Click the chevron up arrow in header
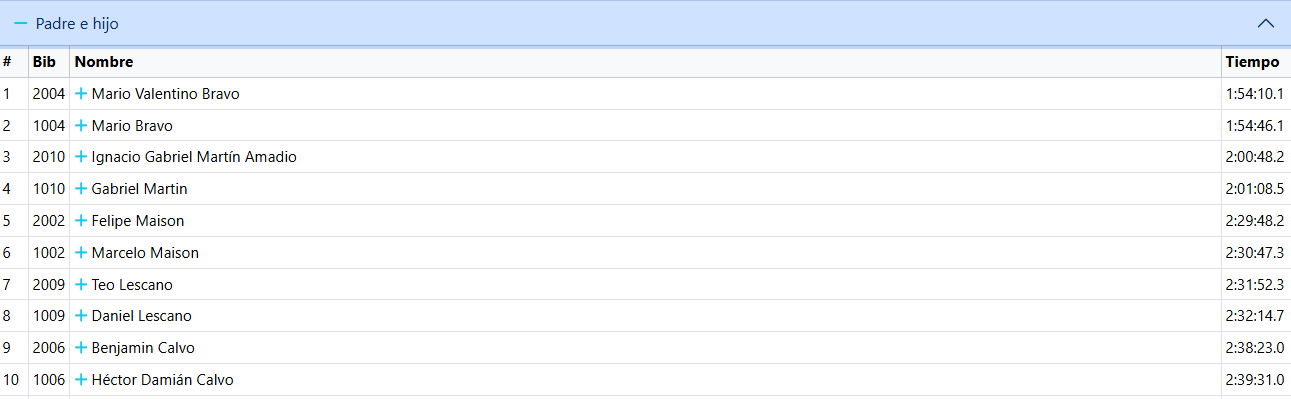The width and height of the screenshot is (1291, 399). (1266, 23)
